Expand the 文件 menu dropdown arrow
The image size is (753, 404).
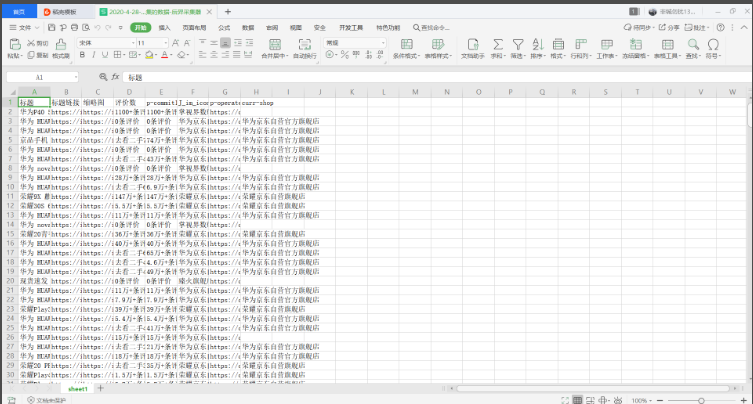(37, 28)
